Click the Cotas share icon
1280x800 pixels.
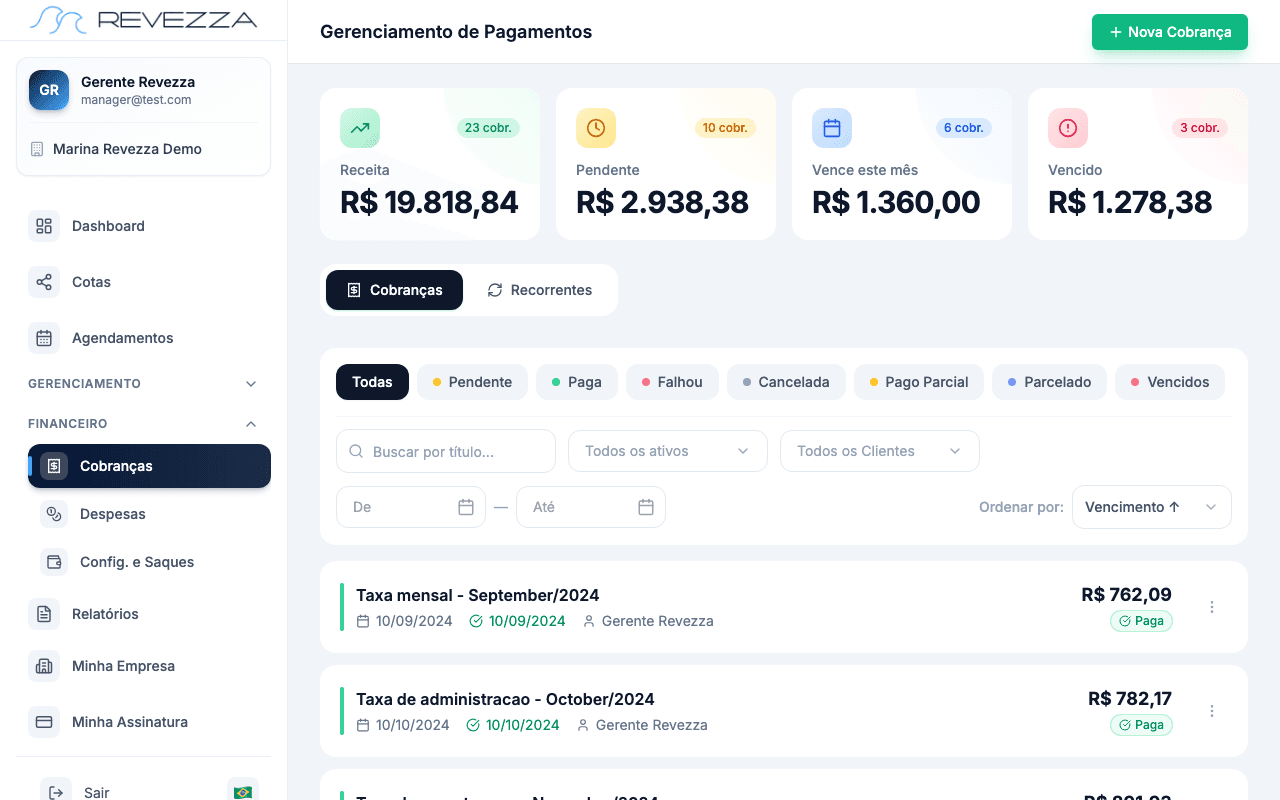pyautogui.click(x=44, y=282)
